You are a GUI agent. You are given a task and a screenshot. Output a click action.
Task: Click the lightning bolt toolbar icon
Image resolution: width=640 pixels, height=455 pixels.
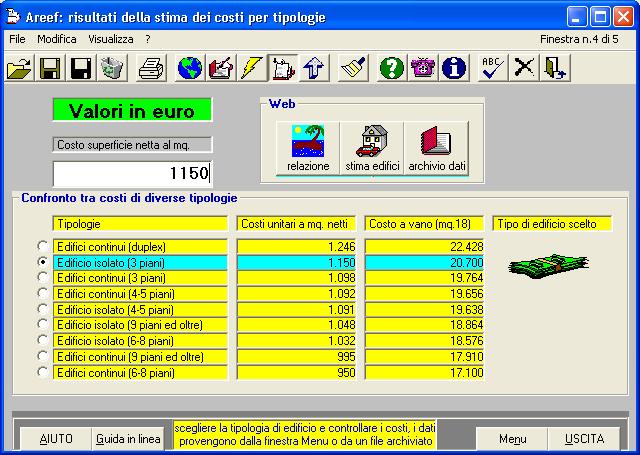pos(252,68)
